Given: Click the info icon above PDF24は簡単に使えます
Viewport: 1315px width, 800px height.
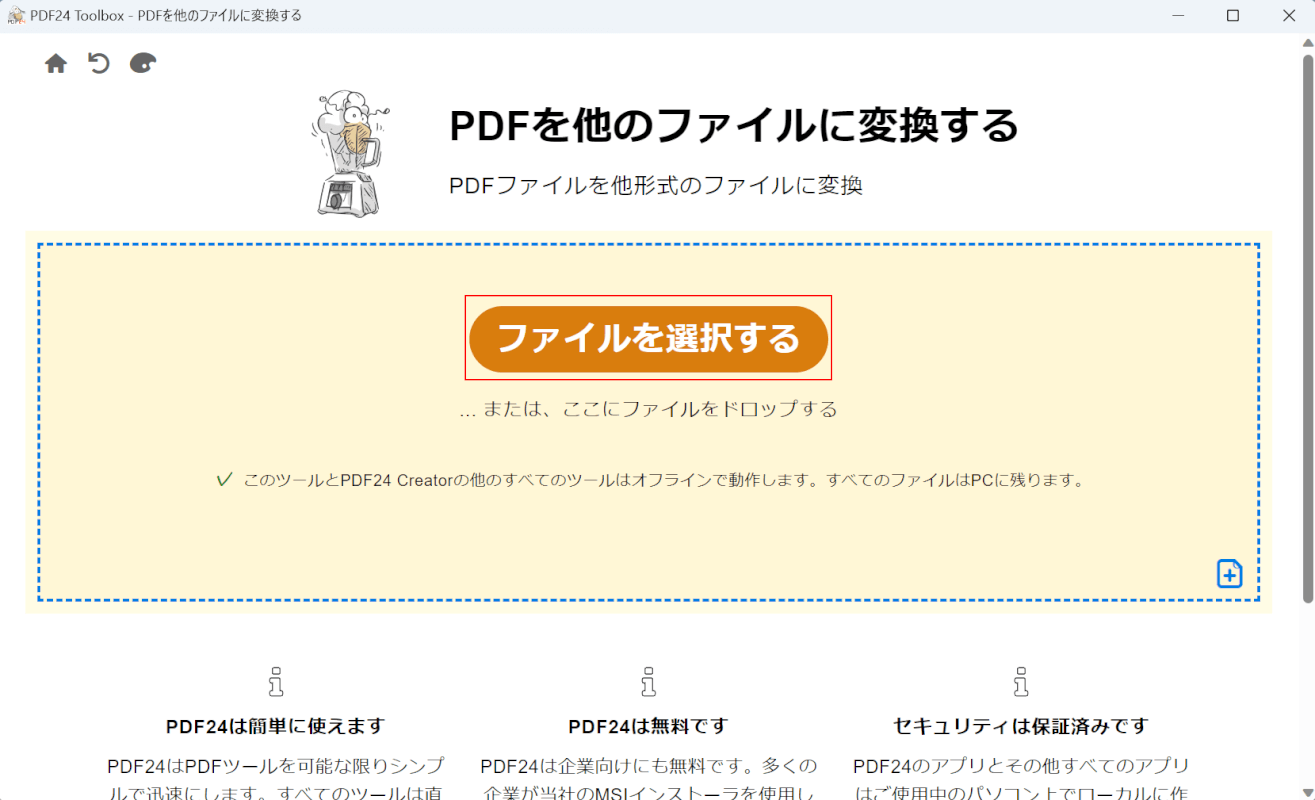Looking at the screenshot, I should 276,681.
